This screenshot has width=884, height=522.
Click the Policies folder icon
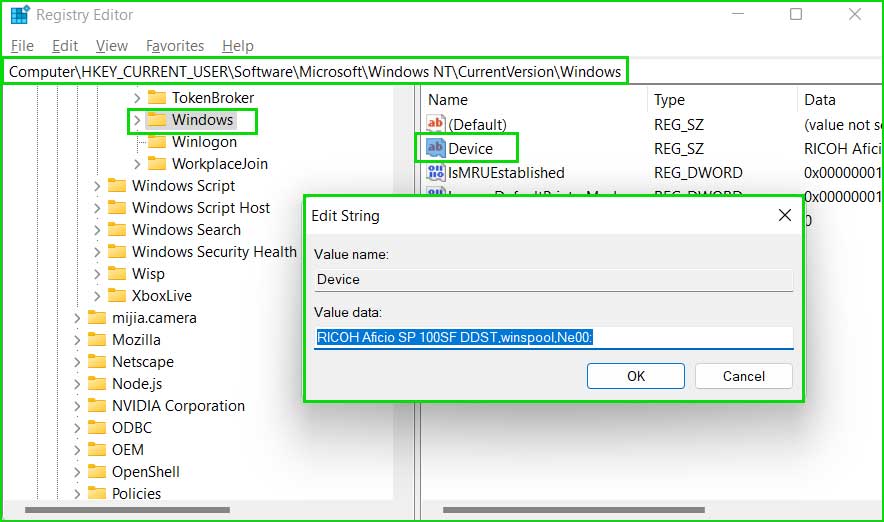click(x=97, y=493)
